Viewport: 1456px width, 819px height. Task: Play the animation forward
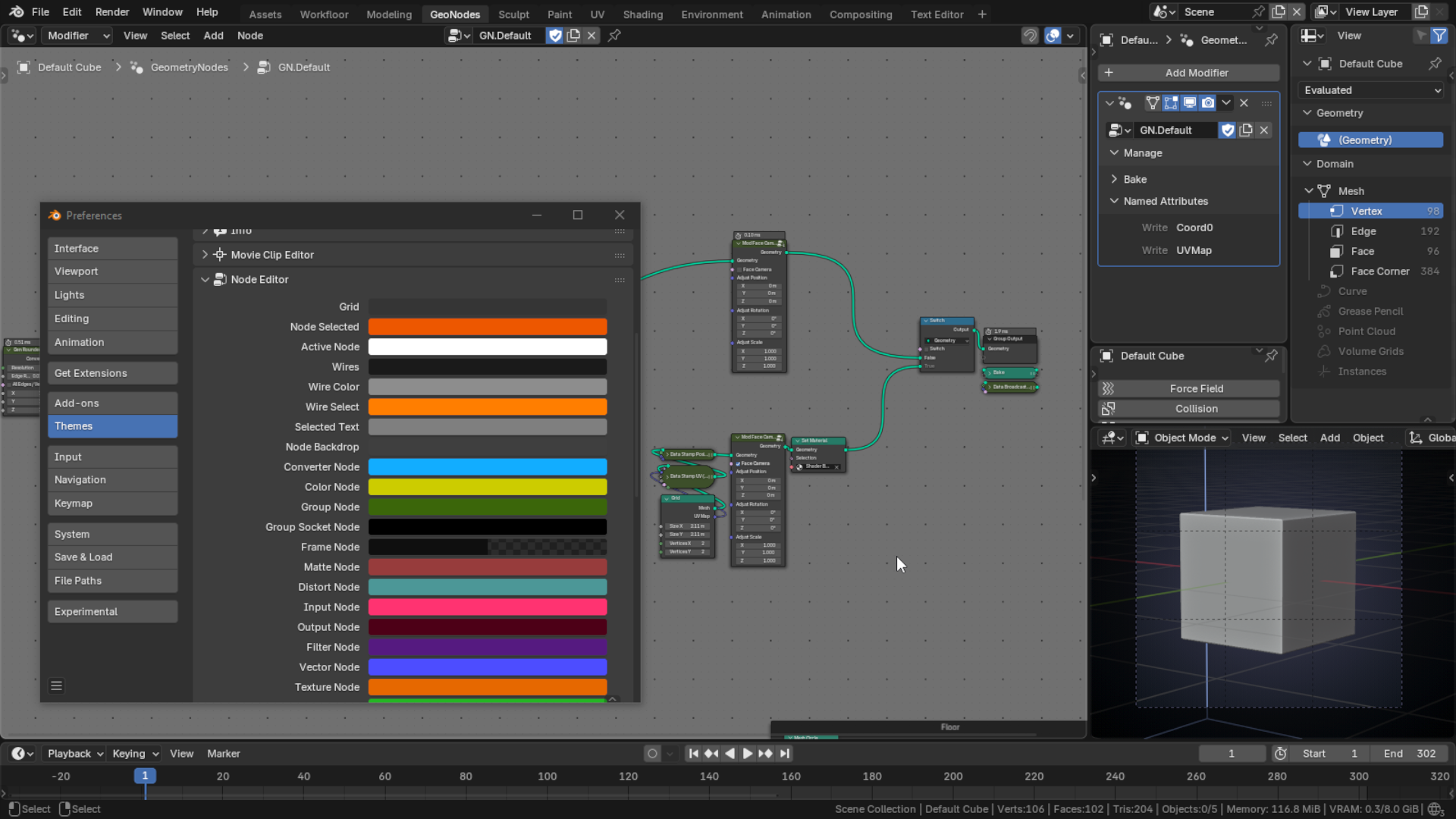point(747,754)
